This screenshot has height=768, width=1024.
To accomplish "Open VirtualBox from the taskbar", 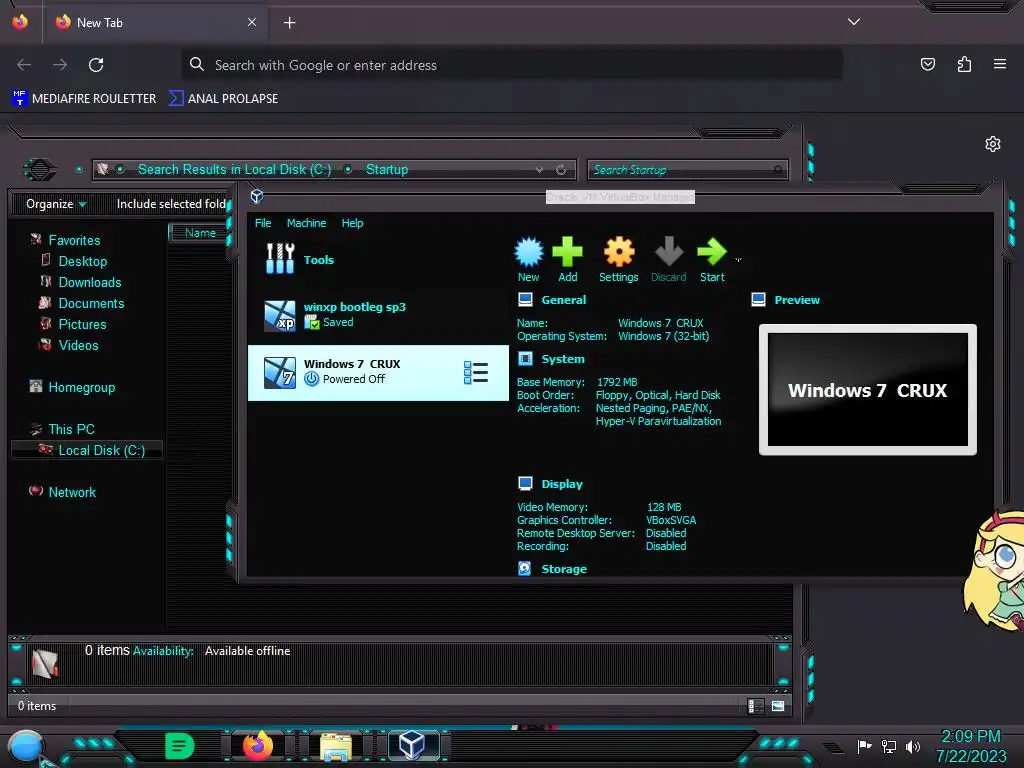I will click(412, 745).
